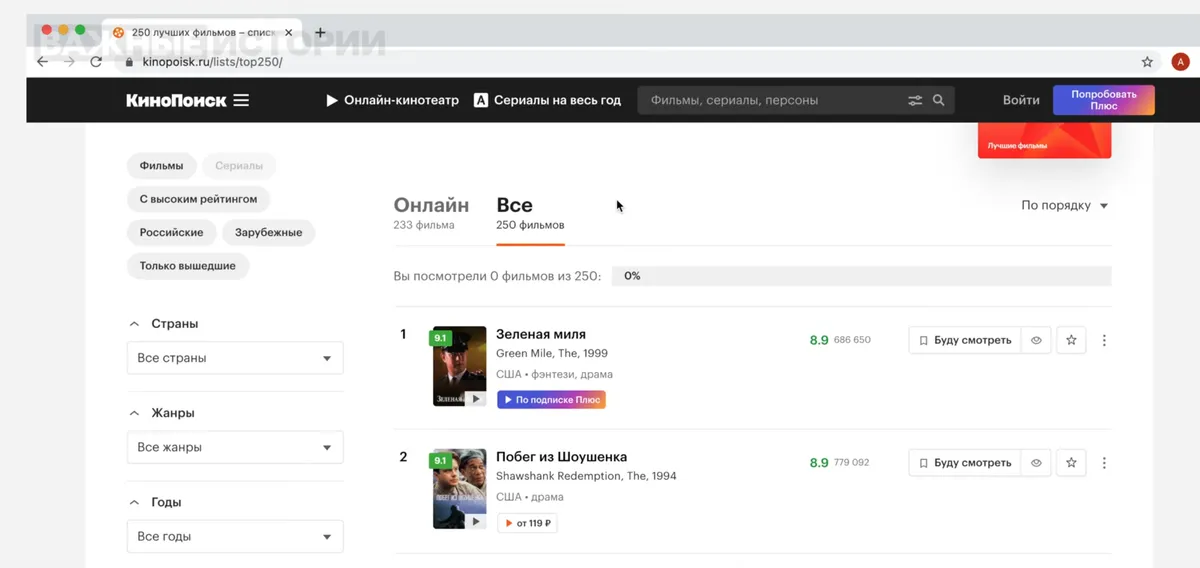
Task: Rate Побег из Шоушенка with star icon
Action: point(1071,463)
